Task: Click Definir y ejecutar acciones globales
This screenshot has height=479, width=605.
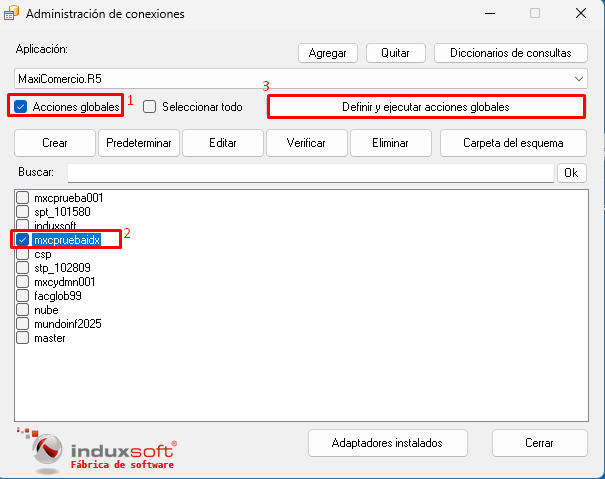Action: coord(426,106)
